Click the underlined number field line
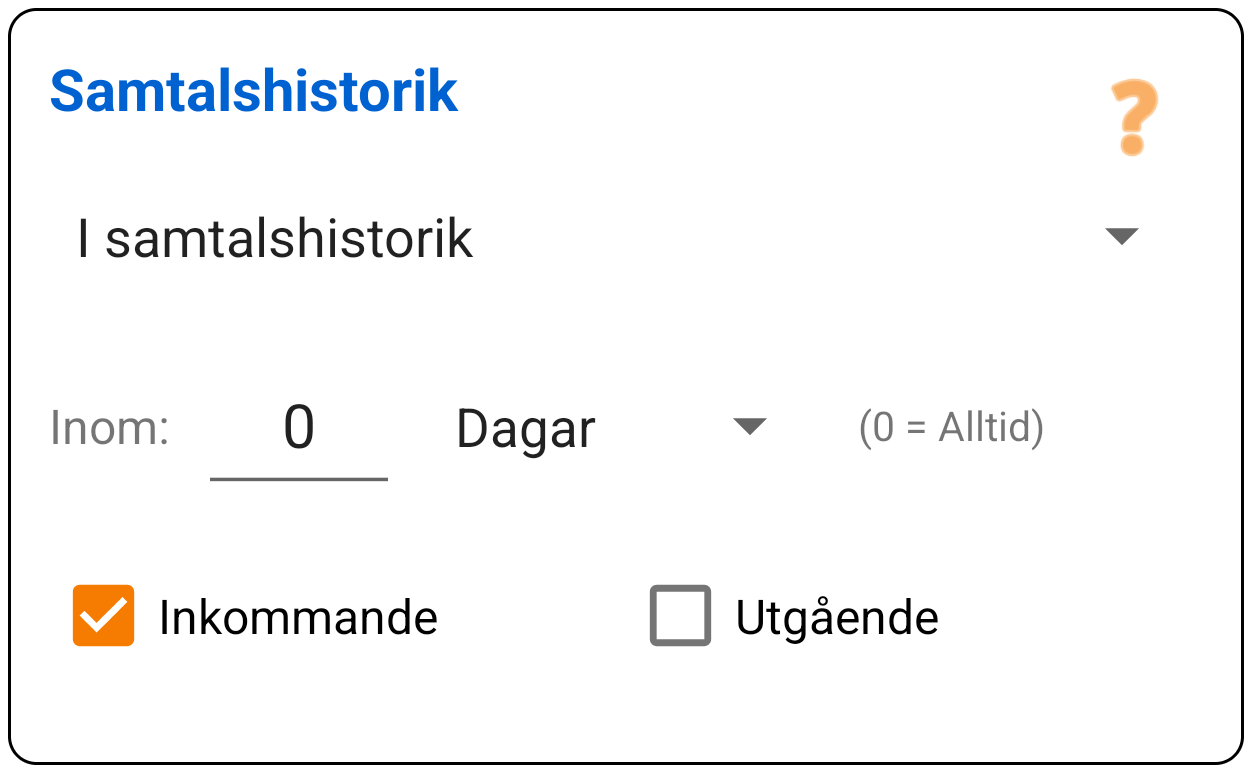 pyautogui.click(x=298, y=480)
